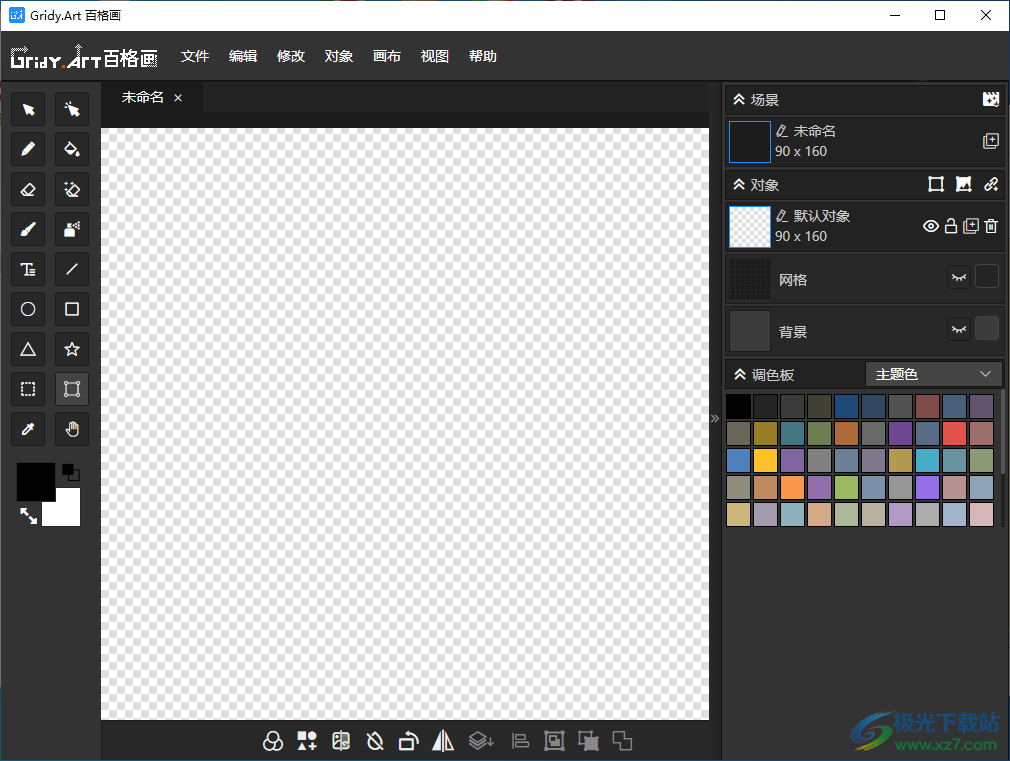The width and height of the screenshot is (1010, 761).
Task: Swap foreground and background colors
Action: [x=28, y=516]
